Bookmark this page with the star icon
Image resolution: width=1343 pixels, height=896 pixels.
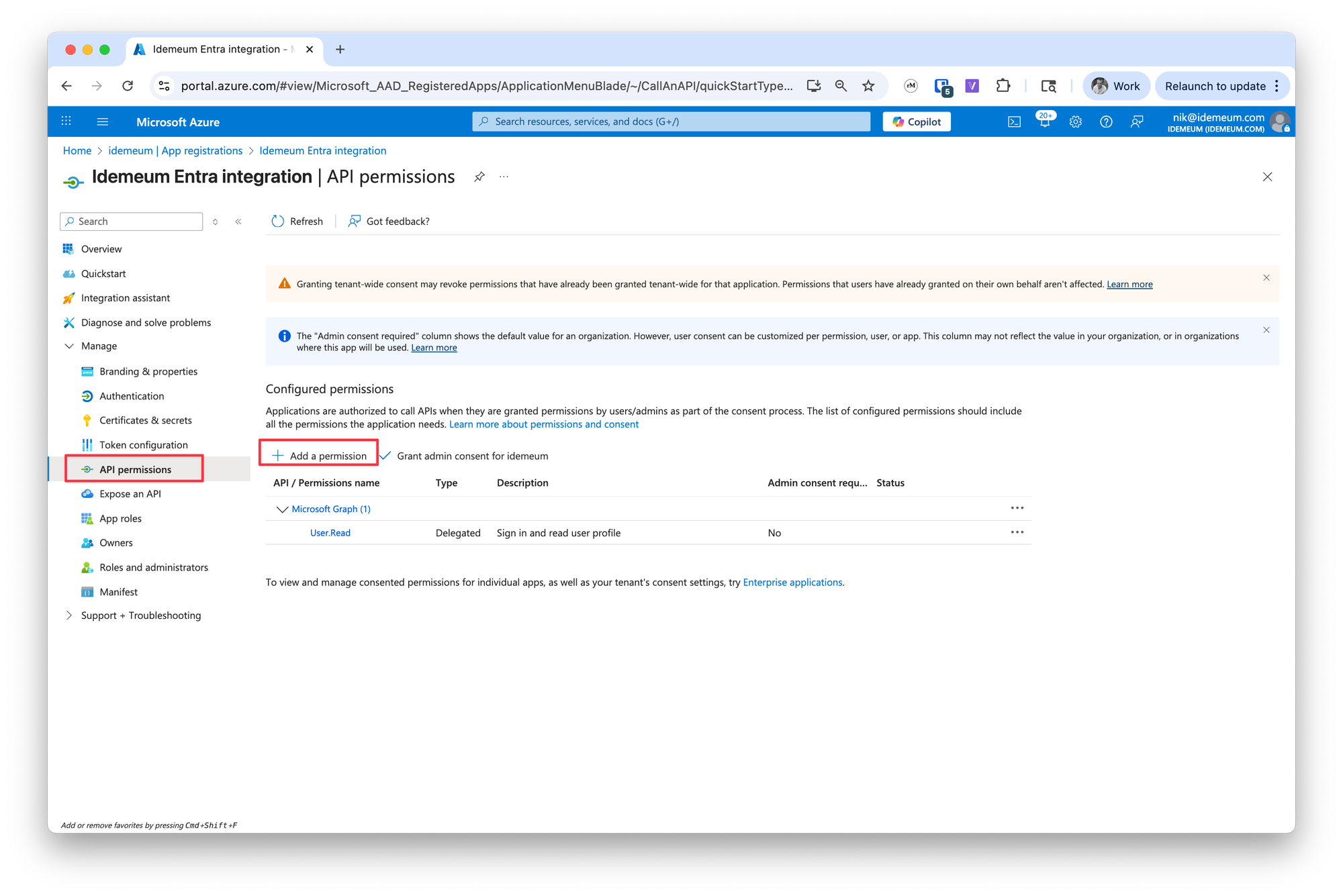pos(868,86)
